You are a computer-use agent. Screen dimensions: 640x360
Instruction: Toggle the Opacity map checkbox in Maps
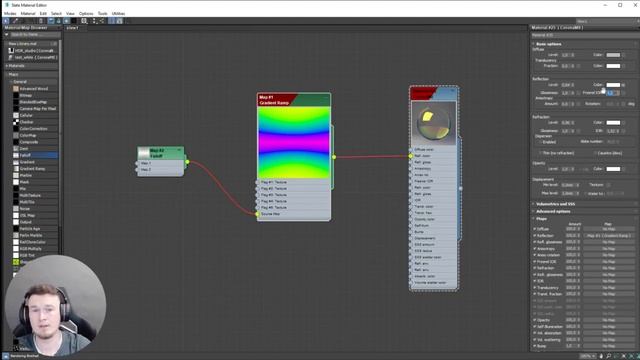pyautogui.click(x=534, y=320)
